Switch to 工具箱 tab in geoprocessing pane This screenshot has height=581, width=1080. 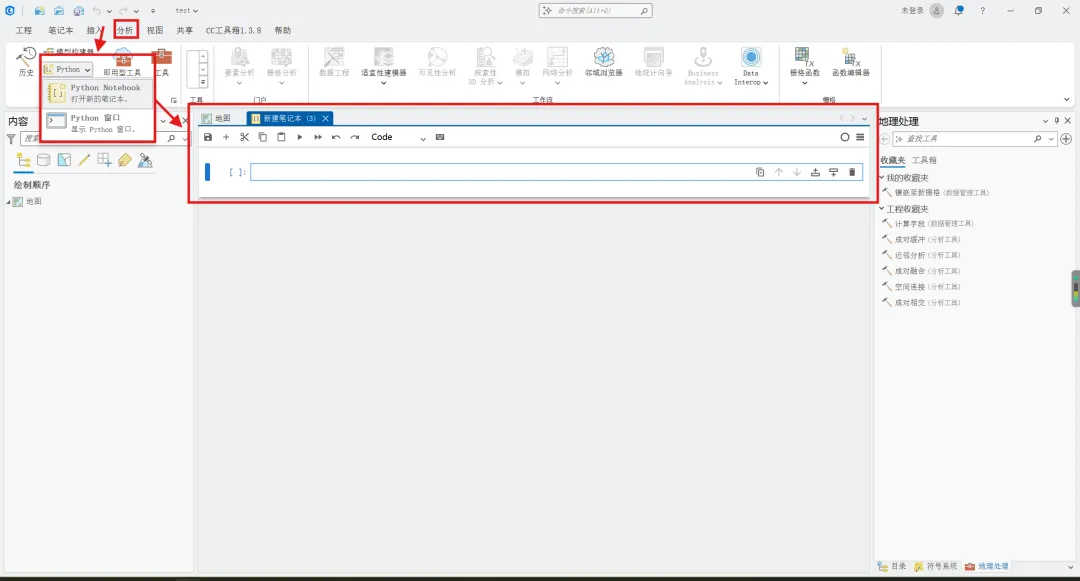coord(924,160)
